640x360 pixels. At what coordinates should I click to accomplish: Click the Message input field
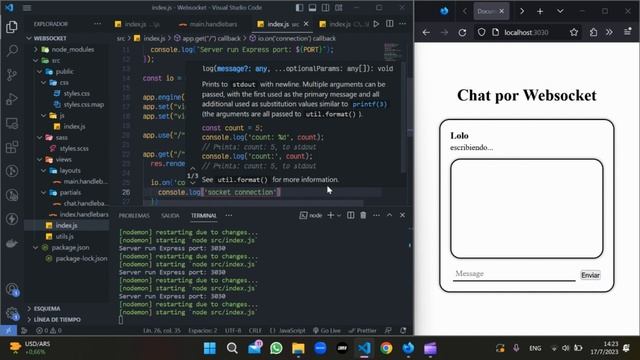514,274
